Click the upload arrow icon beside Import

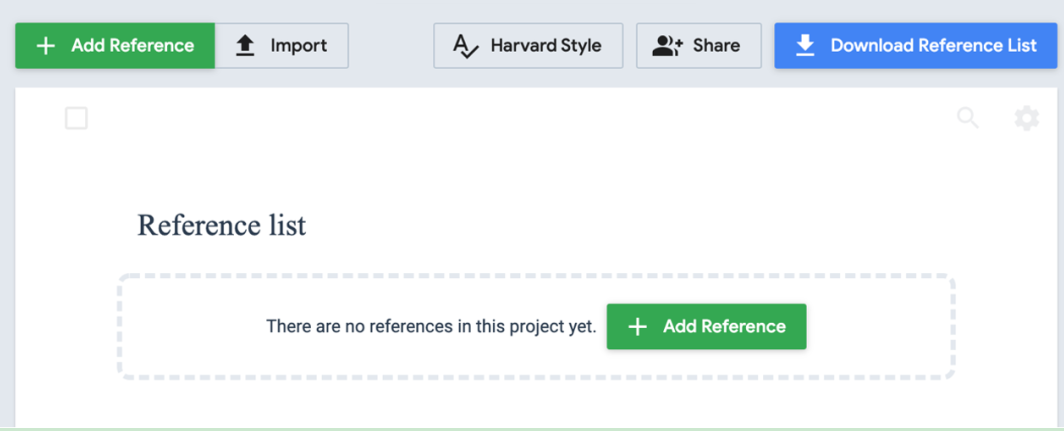tap(245, 46)
